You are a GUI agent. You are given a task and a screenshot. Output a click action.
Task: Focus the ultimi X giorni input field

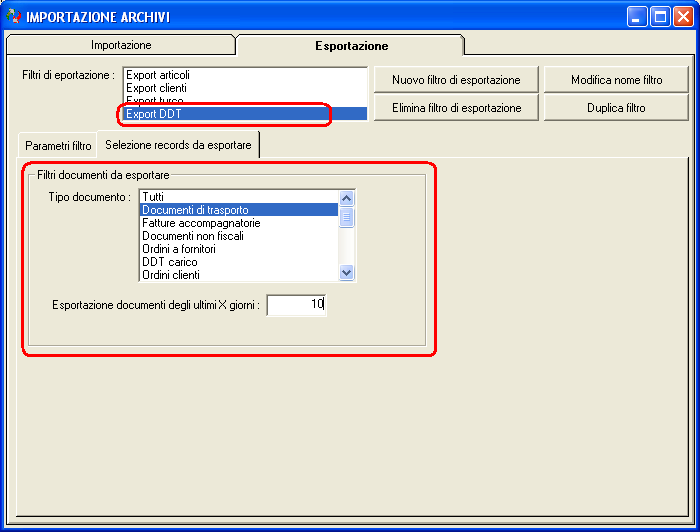pyautogui.click(x=296, y=305)
